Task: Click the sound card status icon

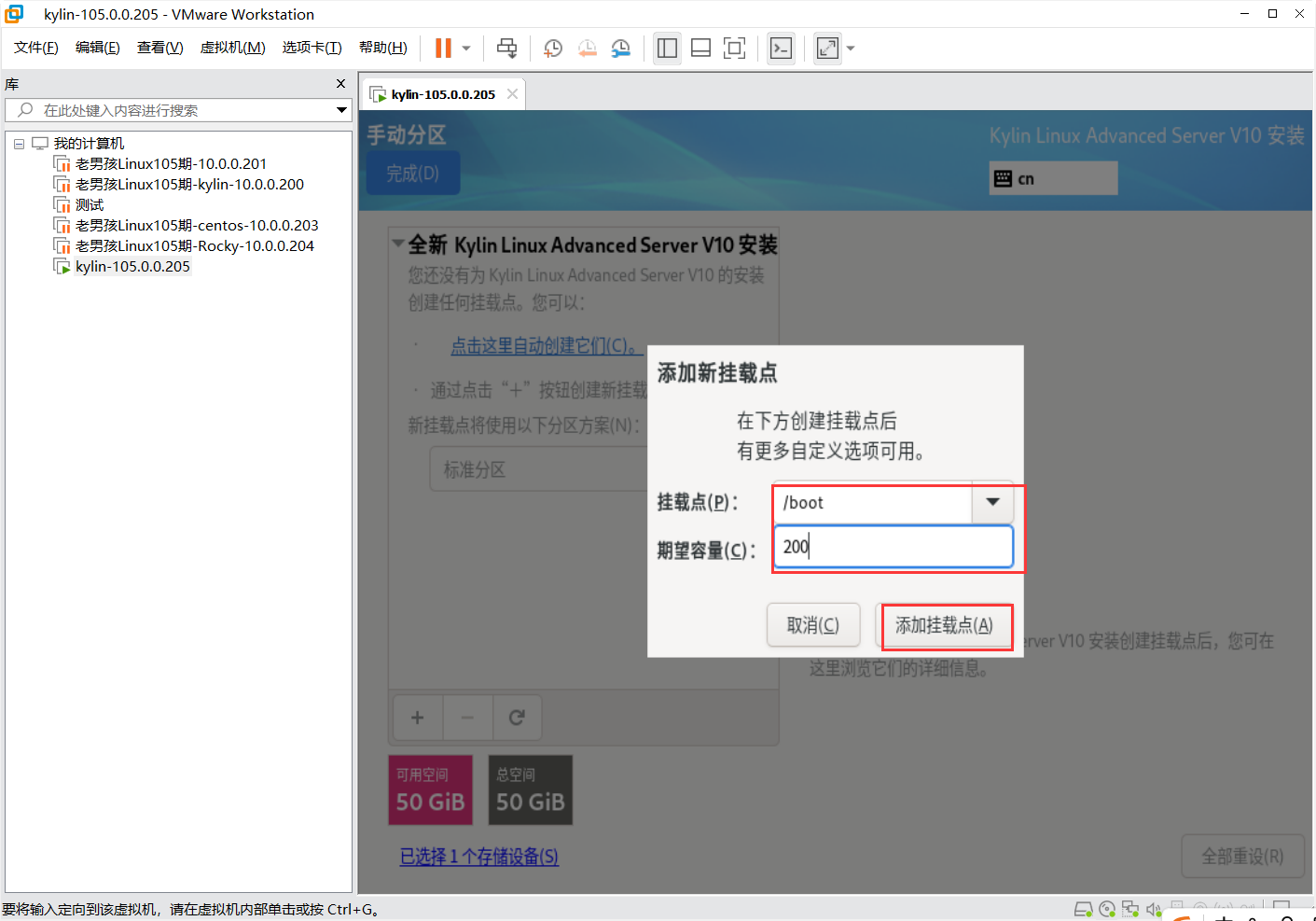Action: coord(1154,909)
